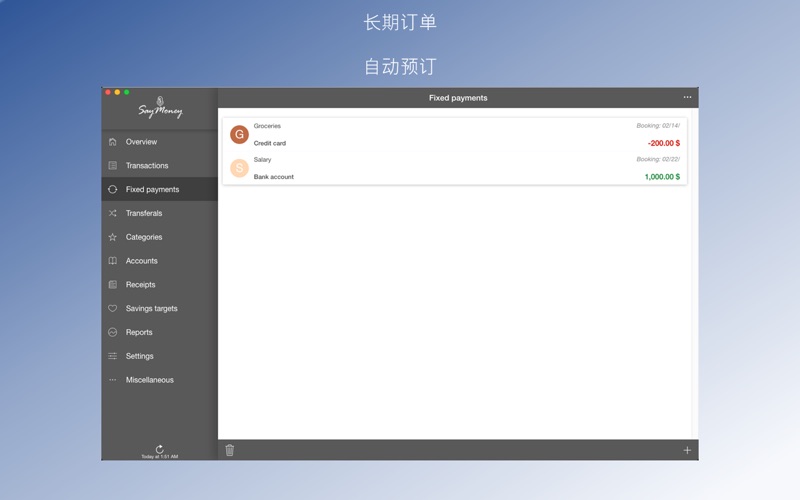Screen dimensions: 800x500
Task: Select the Salary payment name
Action: (262, 160)
